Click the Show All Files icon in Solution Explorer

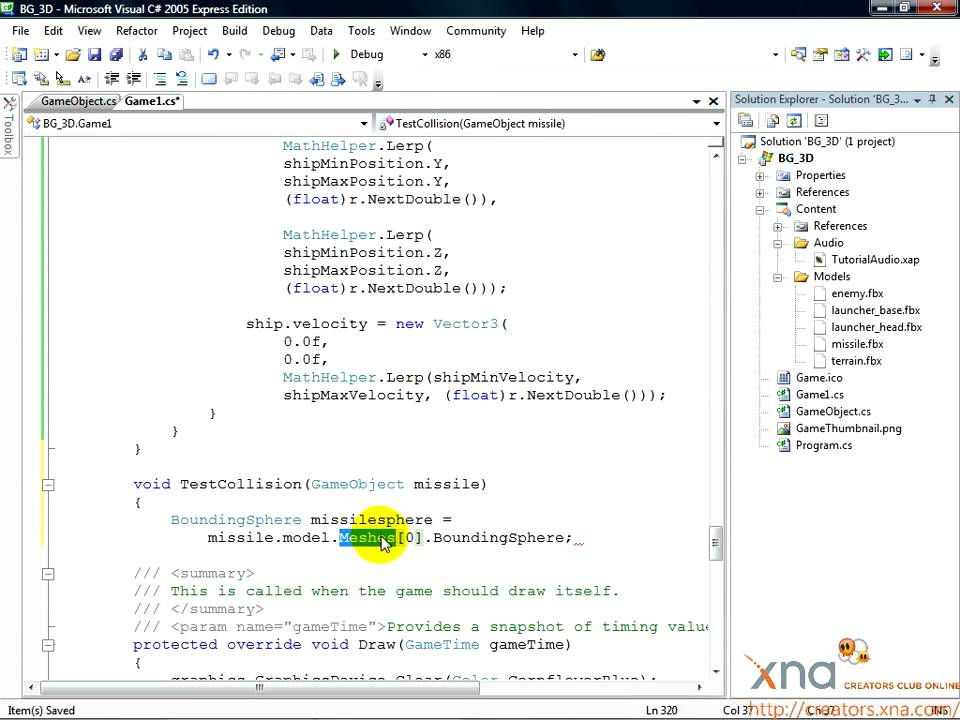pos(773,121)
